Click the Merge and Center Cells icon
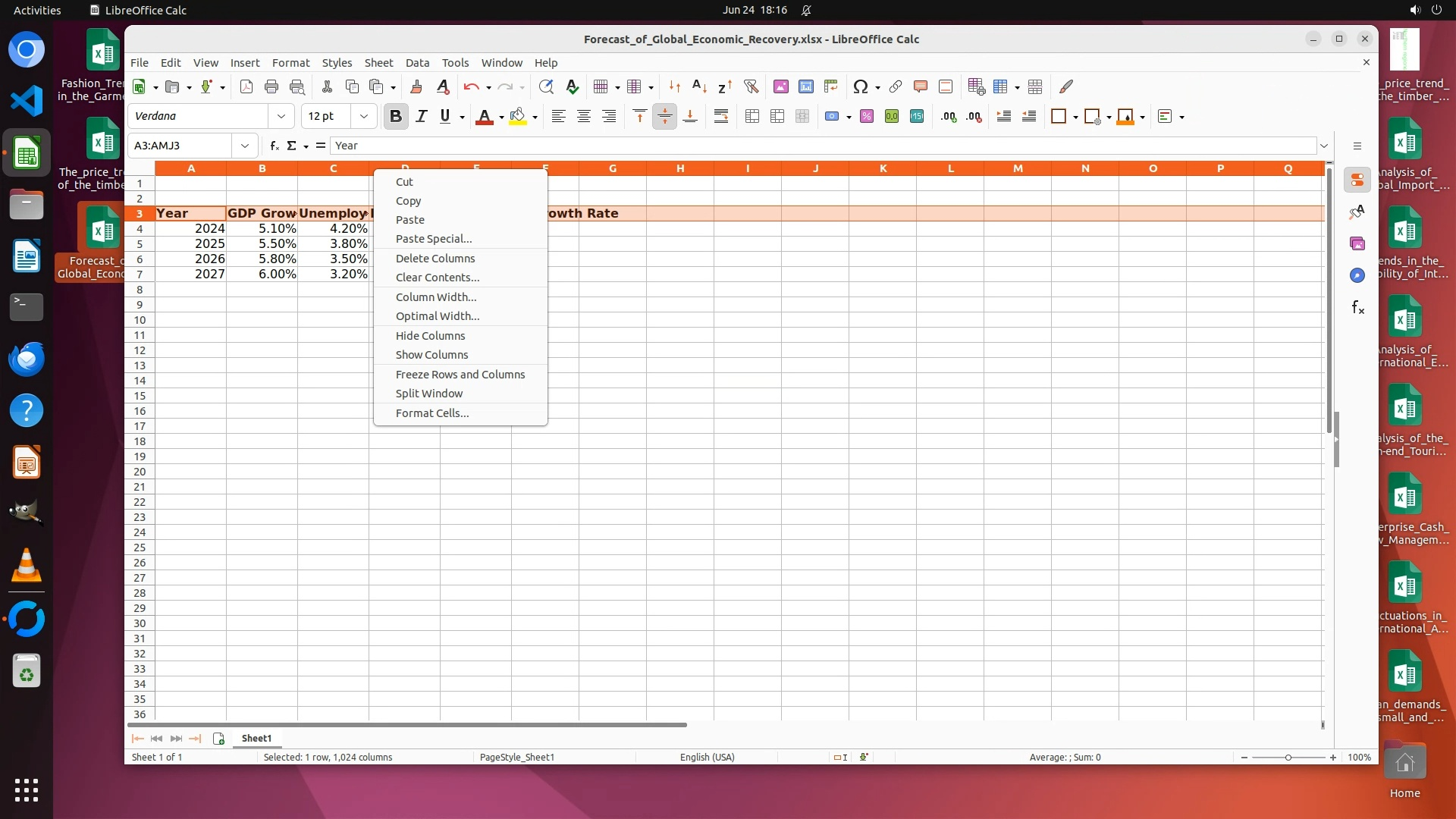Image resolution: width=1456 pixels, height=819 pixels. (752, 116)
